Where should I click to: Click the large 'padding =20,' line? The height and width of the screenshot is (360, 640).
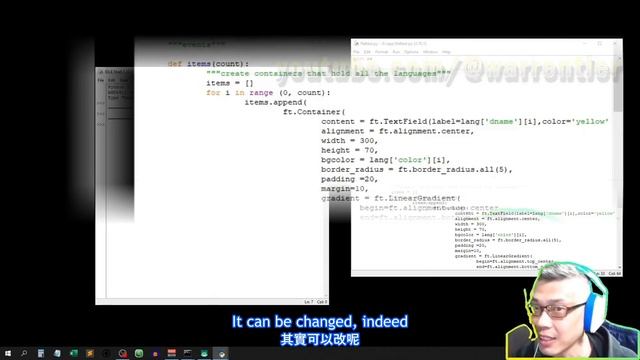[349, 179]
